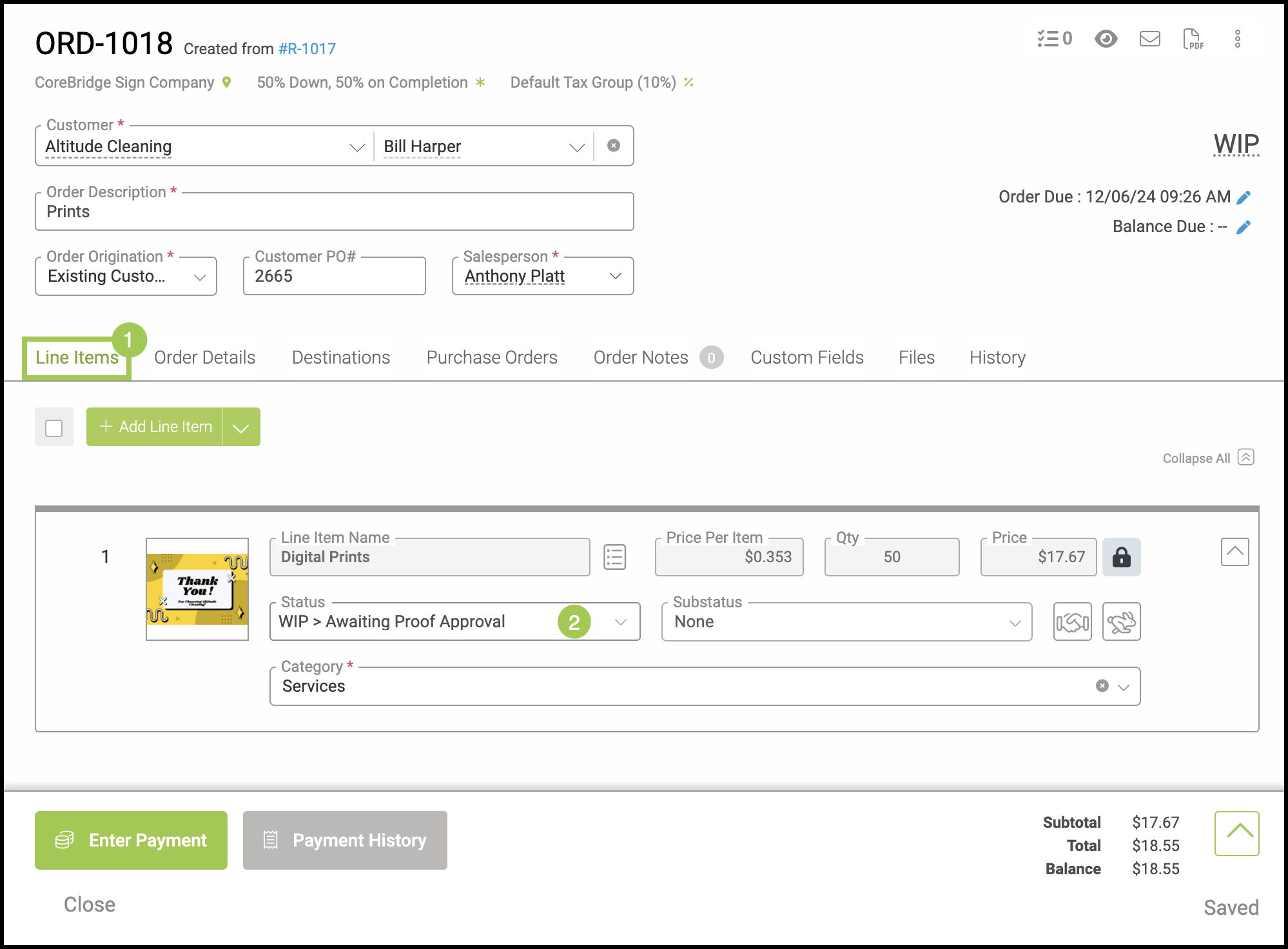Switch to the Order Details tab
The height and width of the screenshot is (949, 1288).
coord(204,358)
